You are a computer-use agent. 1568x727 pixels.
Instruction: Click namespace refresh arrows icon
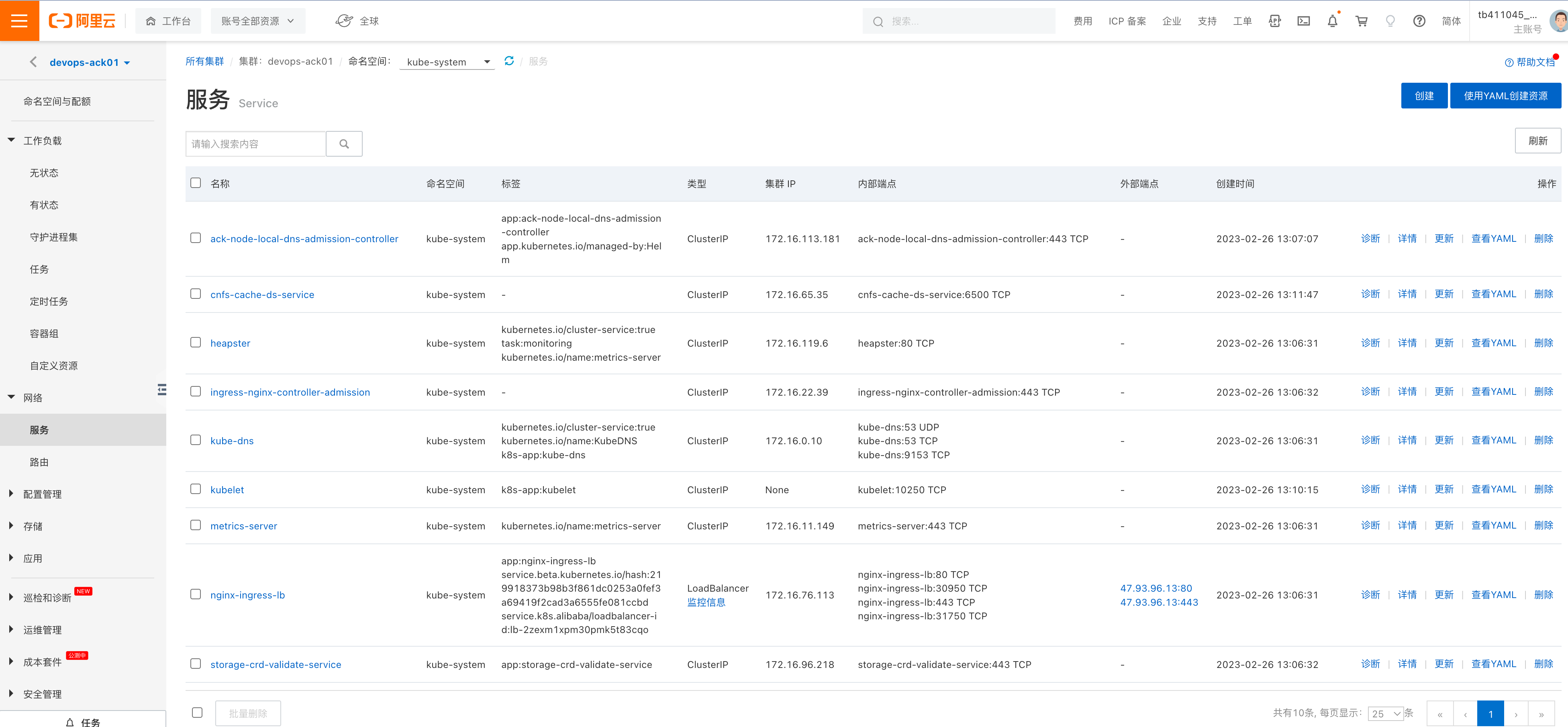509,61
